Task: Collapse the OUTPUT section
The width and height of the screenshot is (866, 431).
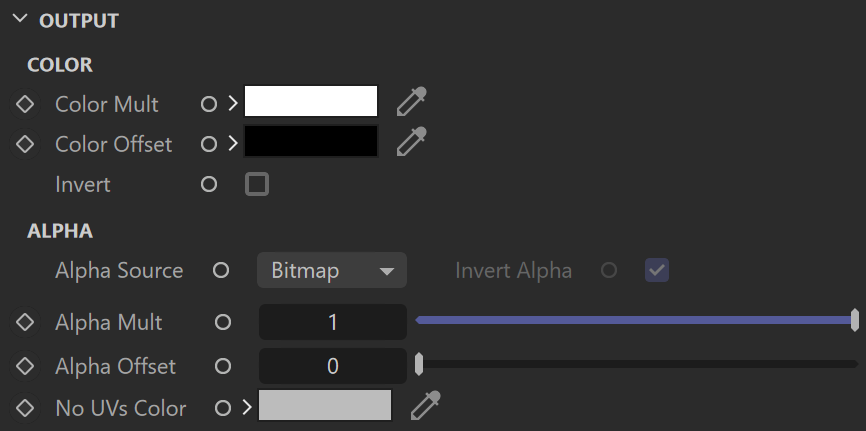Action: 20,18
